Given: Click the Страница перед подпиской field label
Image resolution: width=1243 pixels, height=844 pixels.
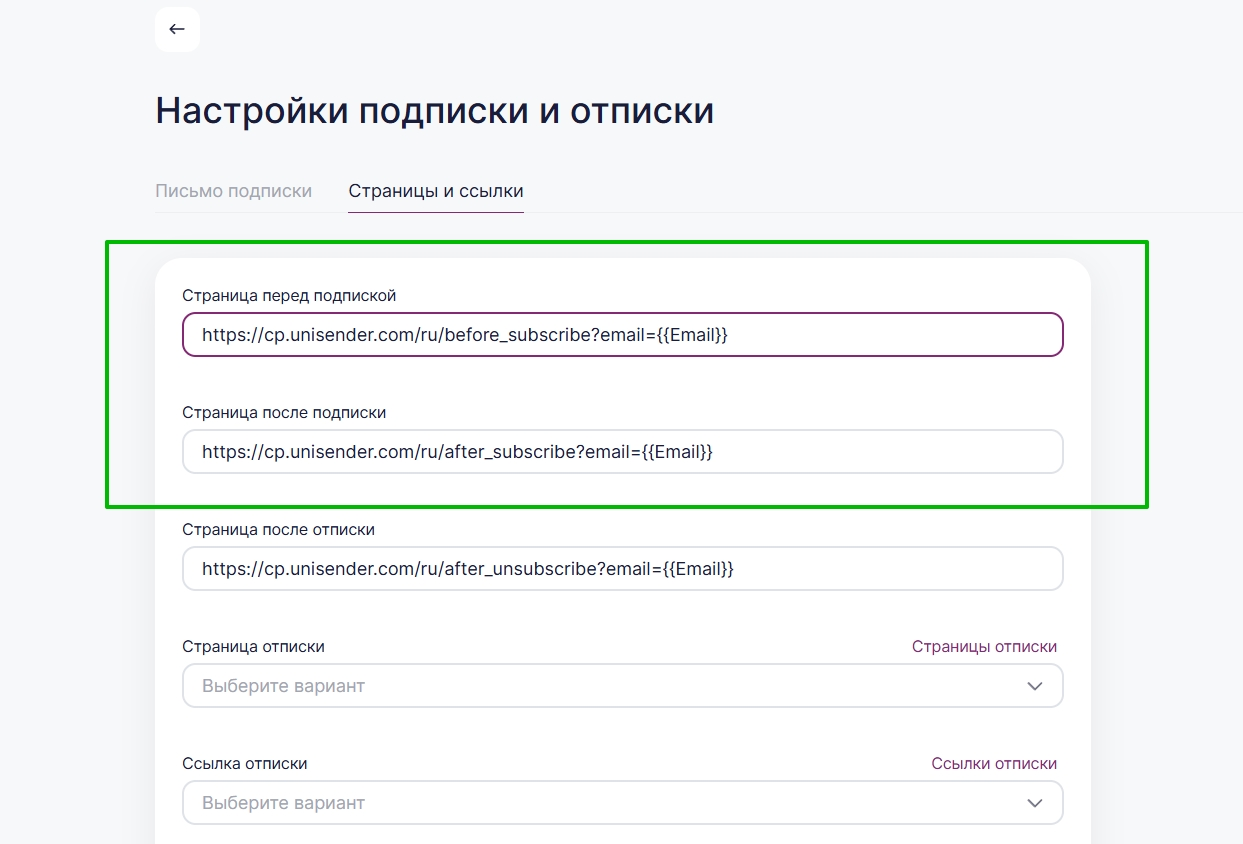Looking at the screenshot, I should point(289,295).
